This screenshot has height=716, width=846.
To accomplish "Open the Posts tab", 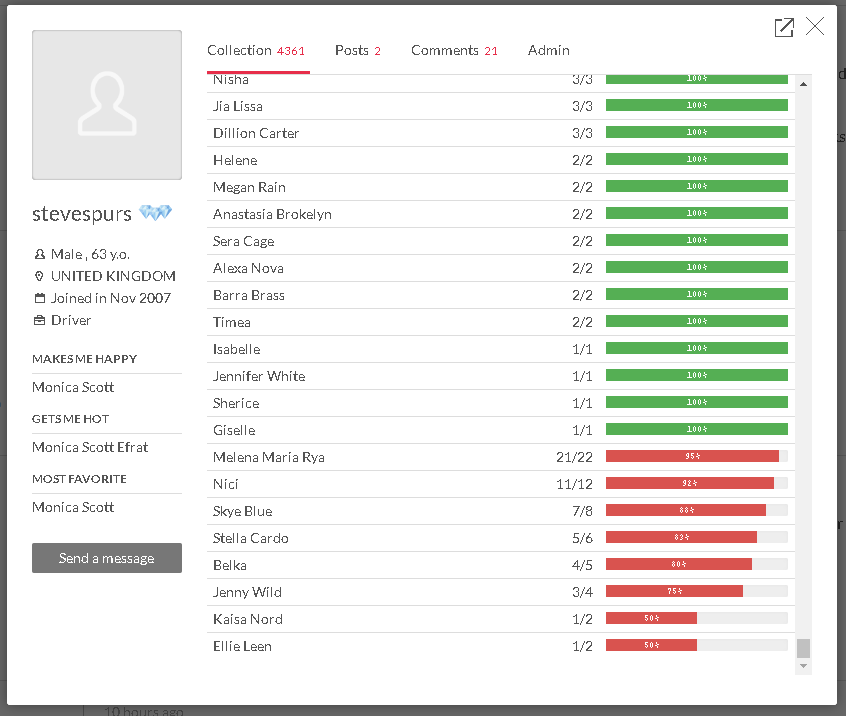I will (x=357, y=51).
